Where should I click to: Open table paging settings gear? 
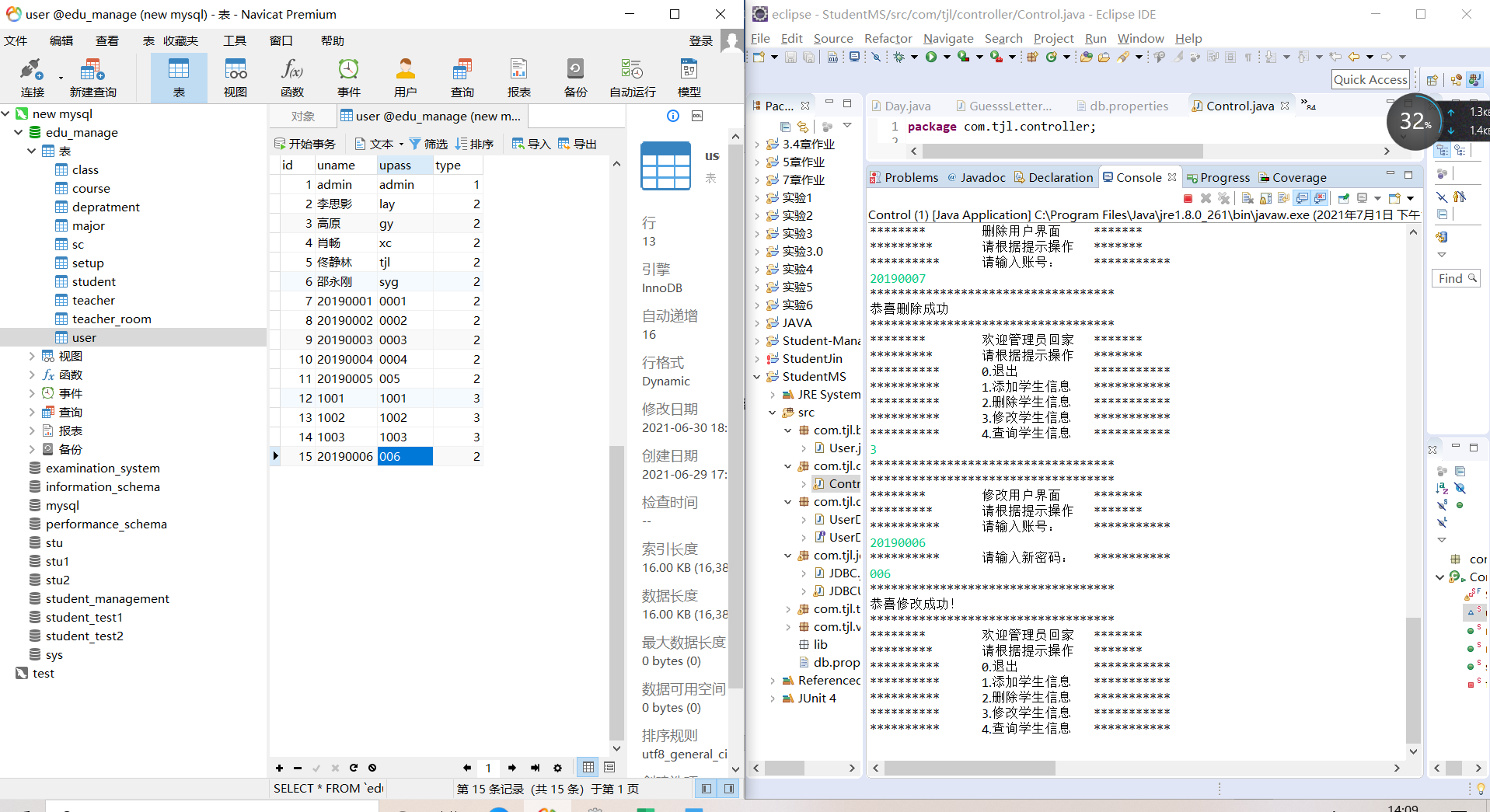[x=557, y=768]
